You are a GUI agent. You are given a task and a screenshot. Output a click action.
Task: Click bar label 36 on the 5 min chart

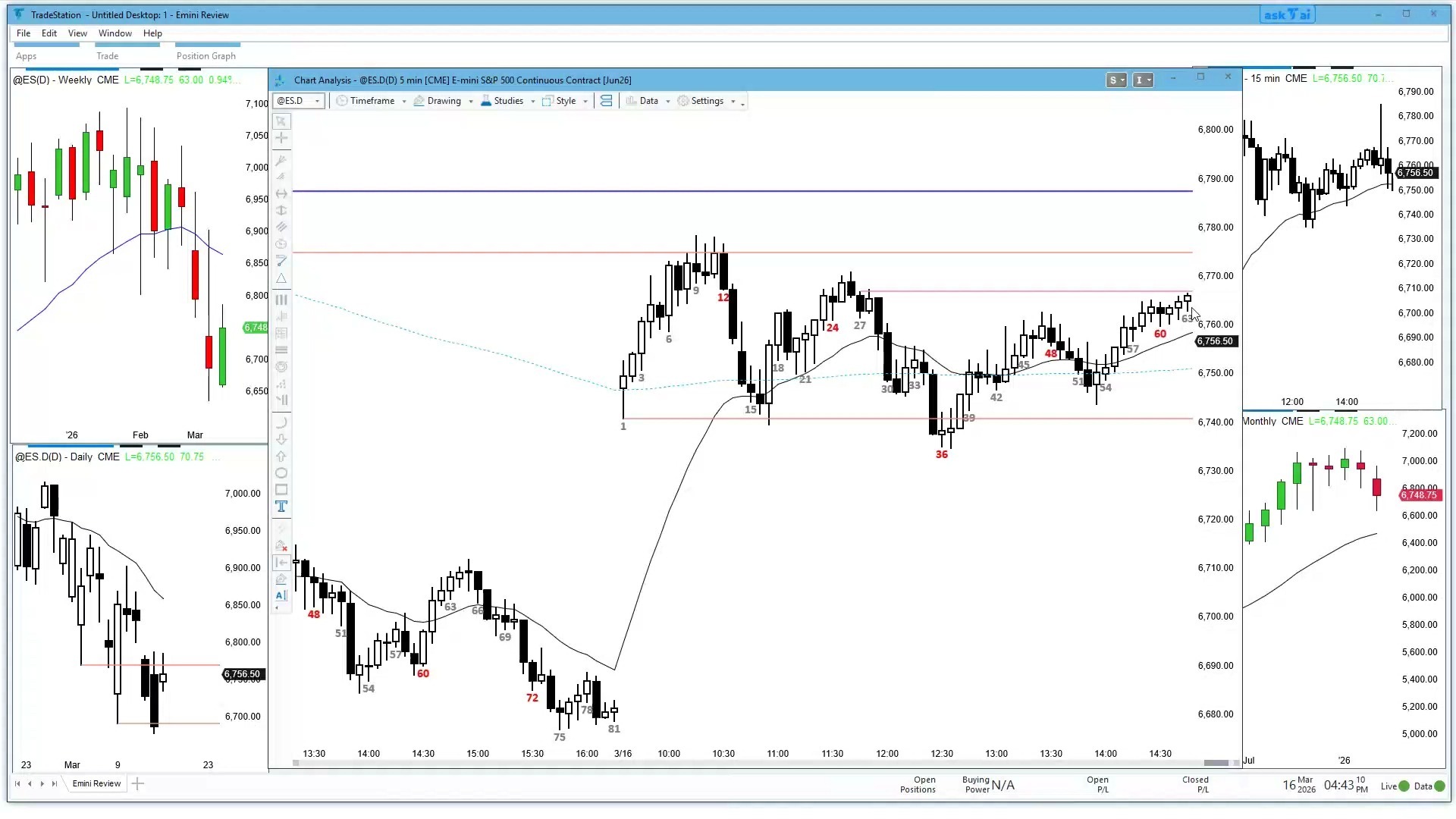942,454
